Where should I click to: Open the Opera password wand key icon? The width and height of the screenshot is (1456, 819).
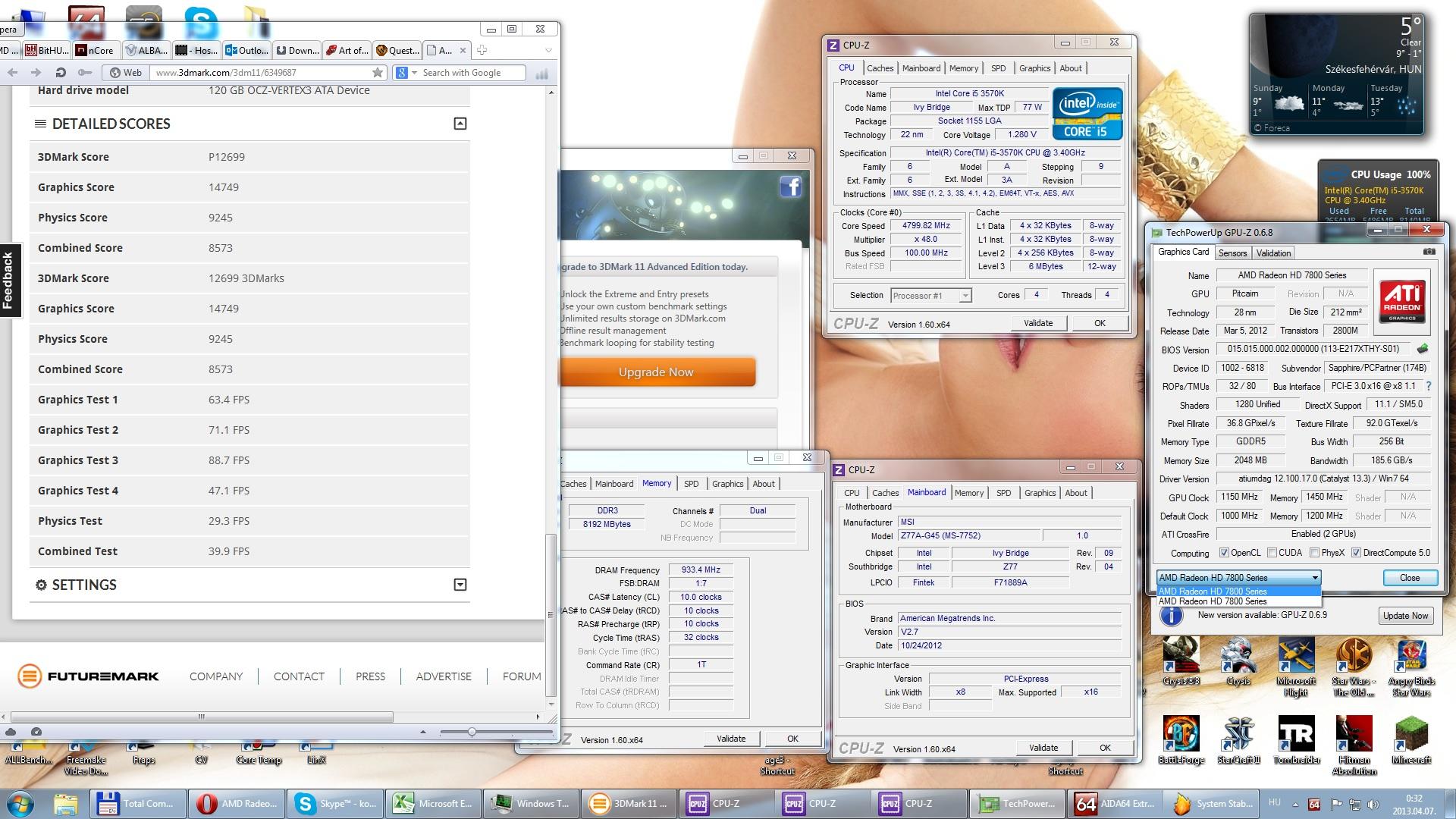(x=85, y=73)
